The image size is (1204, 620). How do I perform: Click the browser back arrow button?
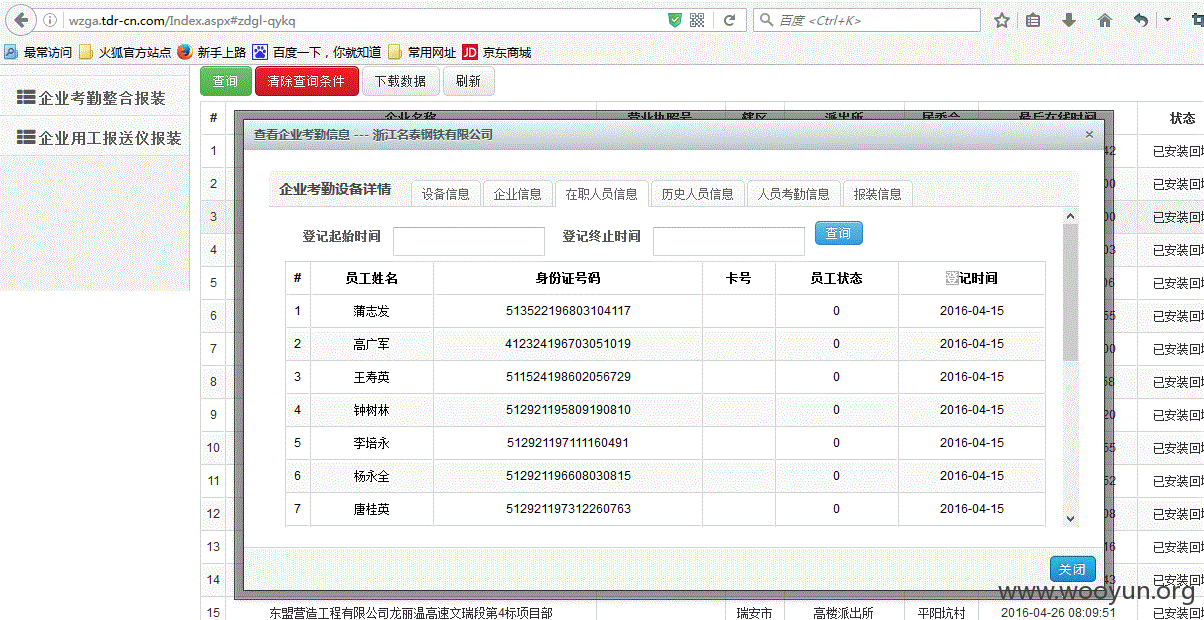pyautogui.click(x=21, y=20)
